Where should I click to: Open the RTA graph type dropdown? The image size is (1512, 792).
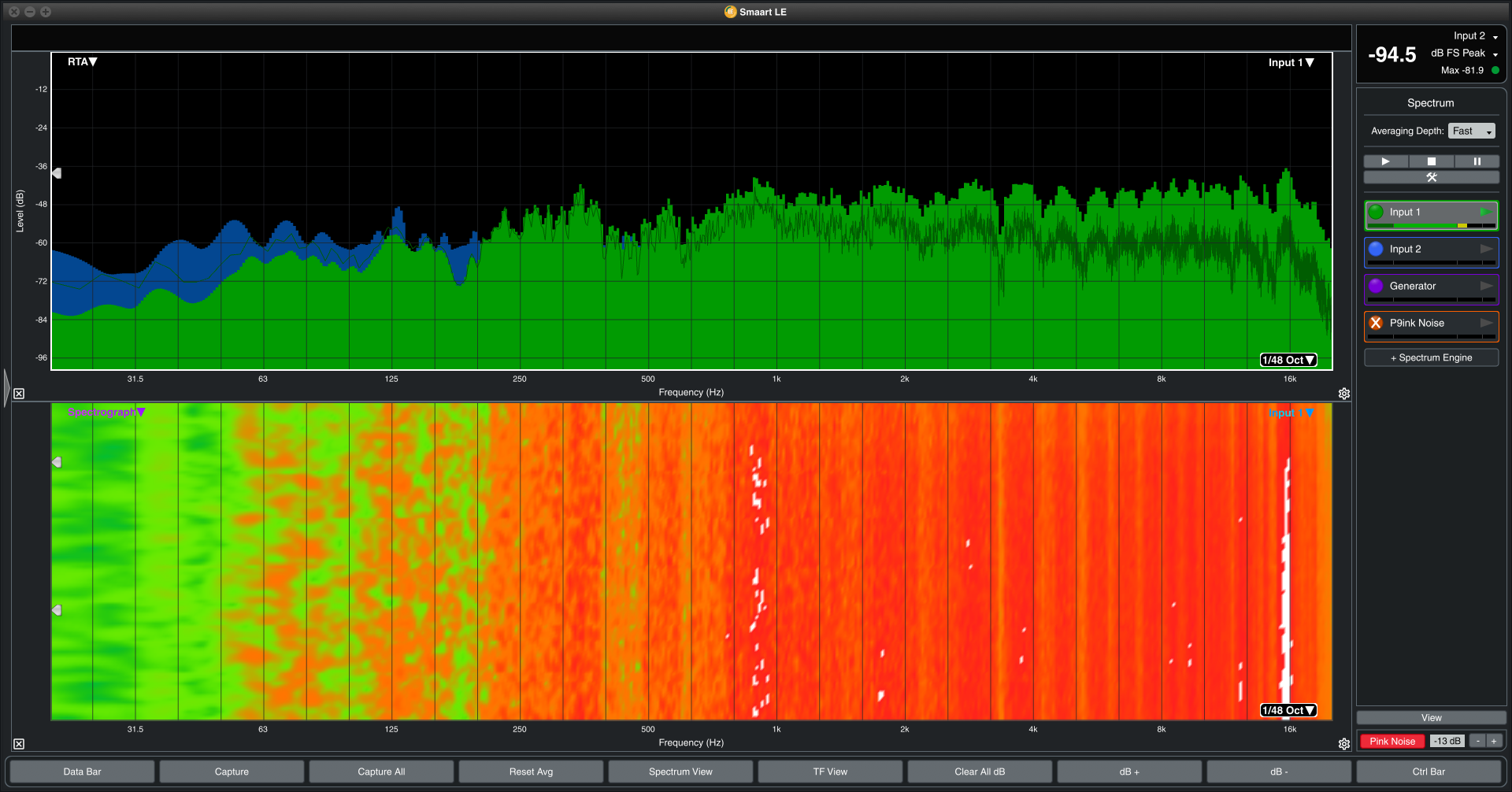click(82, 61)
